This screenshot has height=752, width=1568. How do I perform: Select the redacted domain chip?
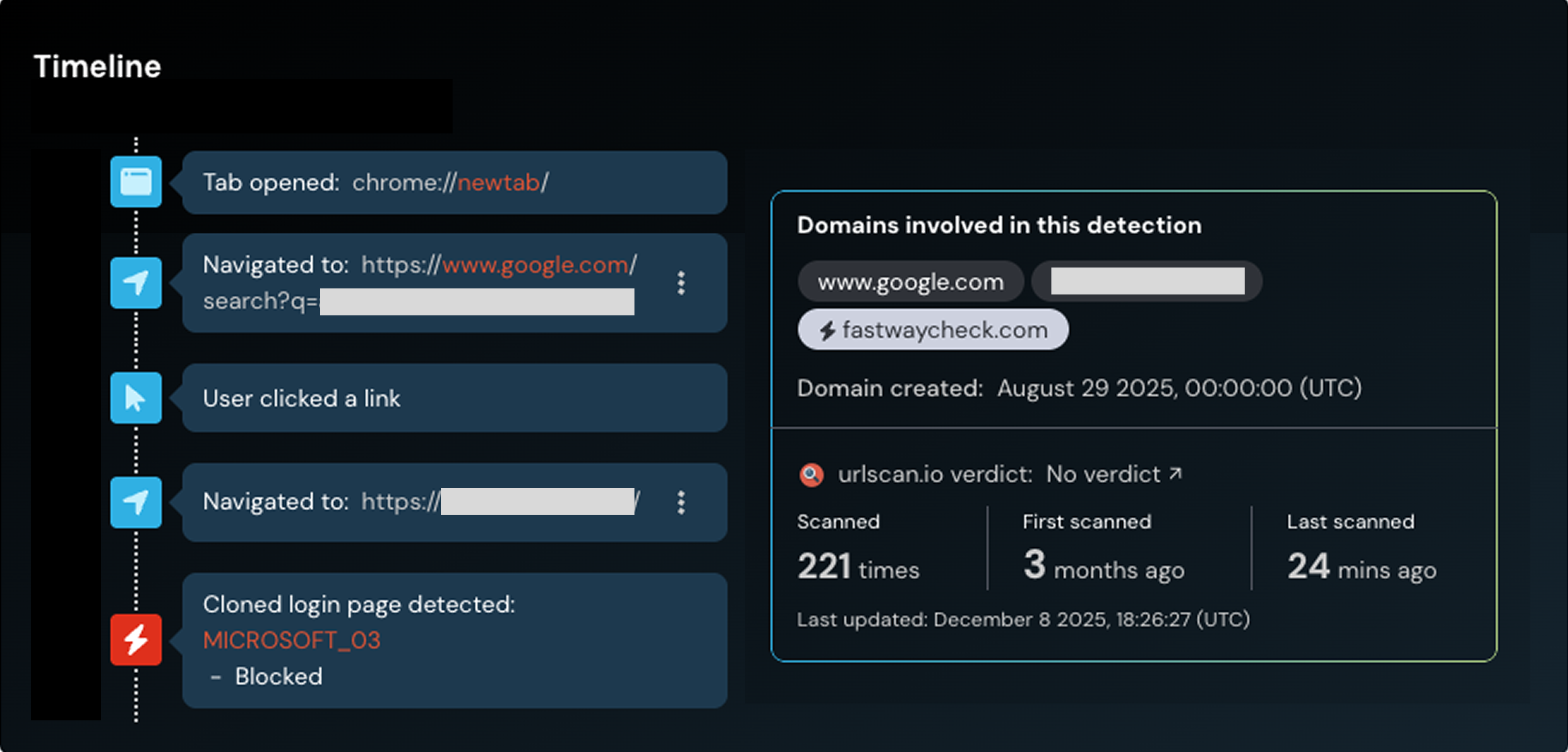tap(1147, 281)
